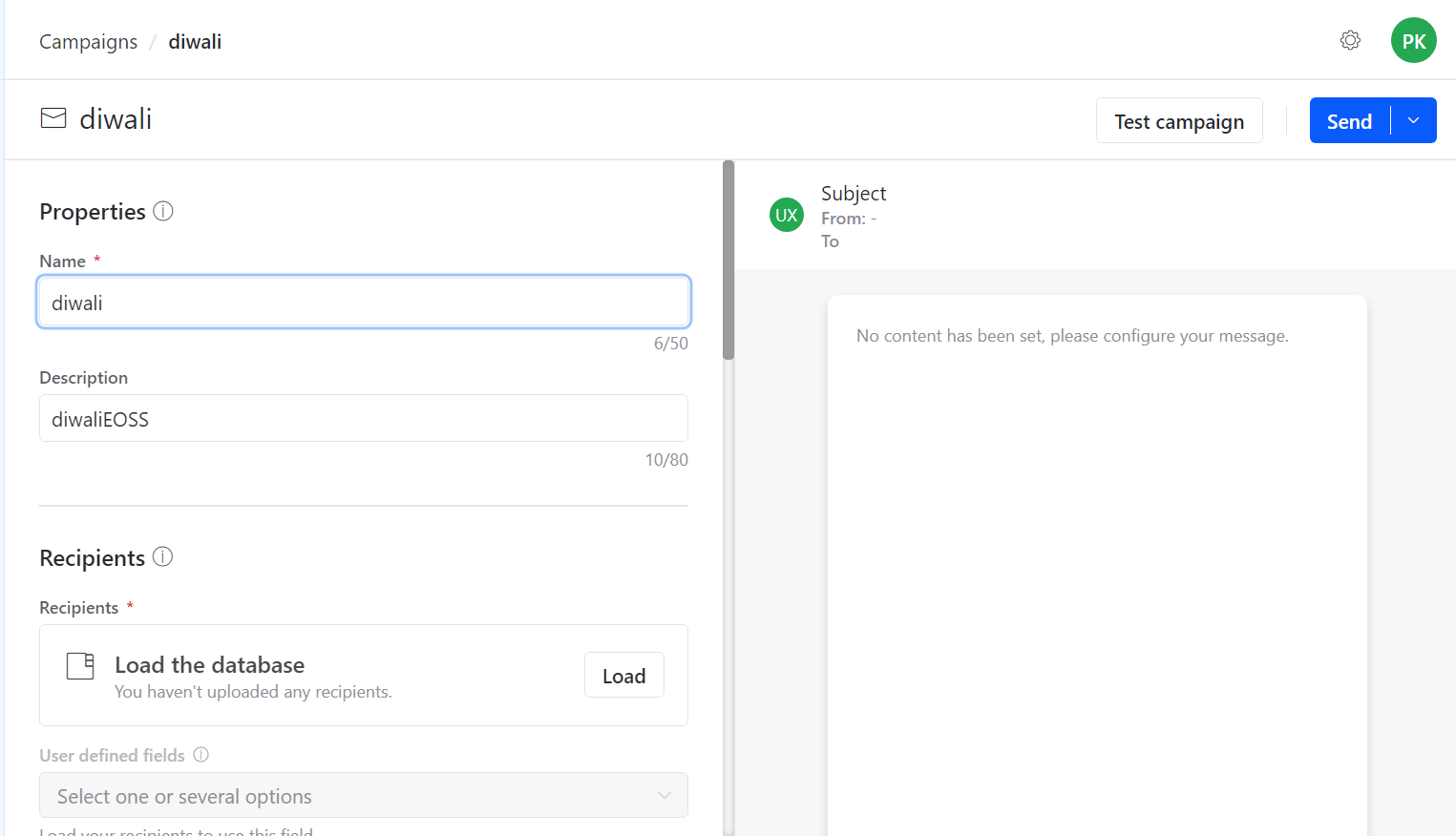This screenshot has width=1456, height=836.
Task: Click the Send button
Action: coord(1349,120)
